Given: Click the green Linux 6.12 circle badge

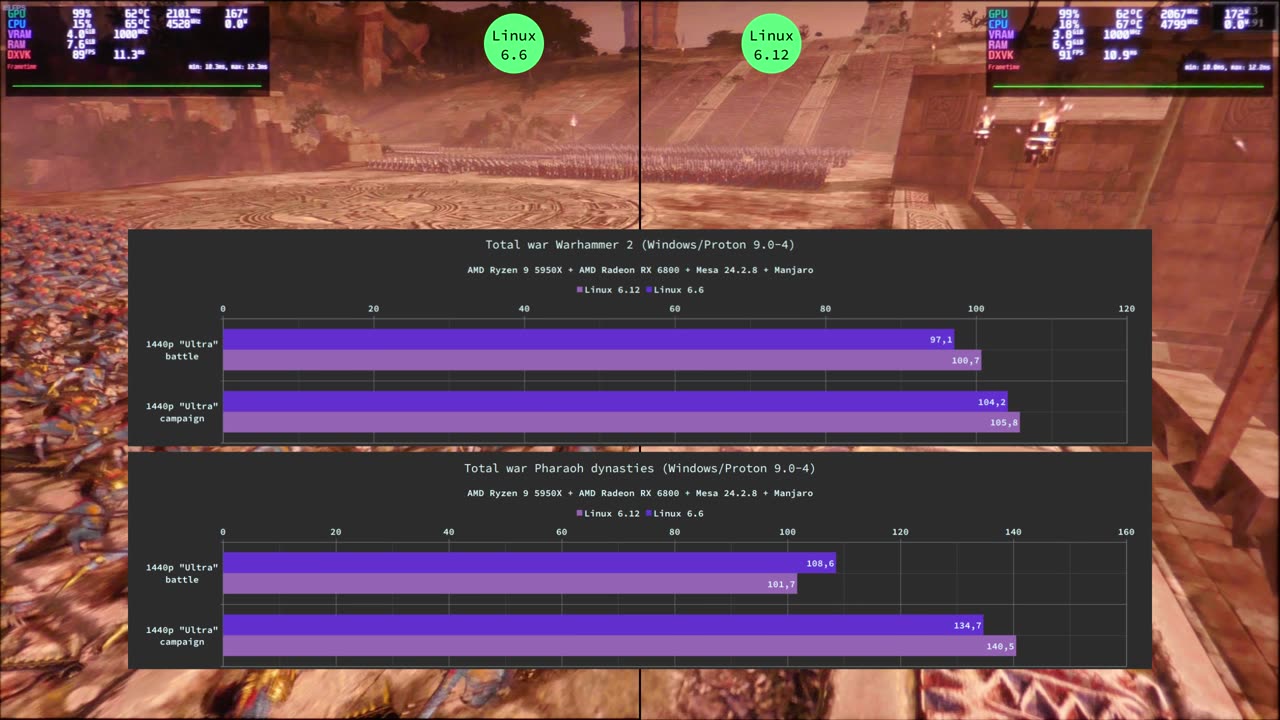Looking at the screenshot, I should (771, 44).
